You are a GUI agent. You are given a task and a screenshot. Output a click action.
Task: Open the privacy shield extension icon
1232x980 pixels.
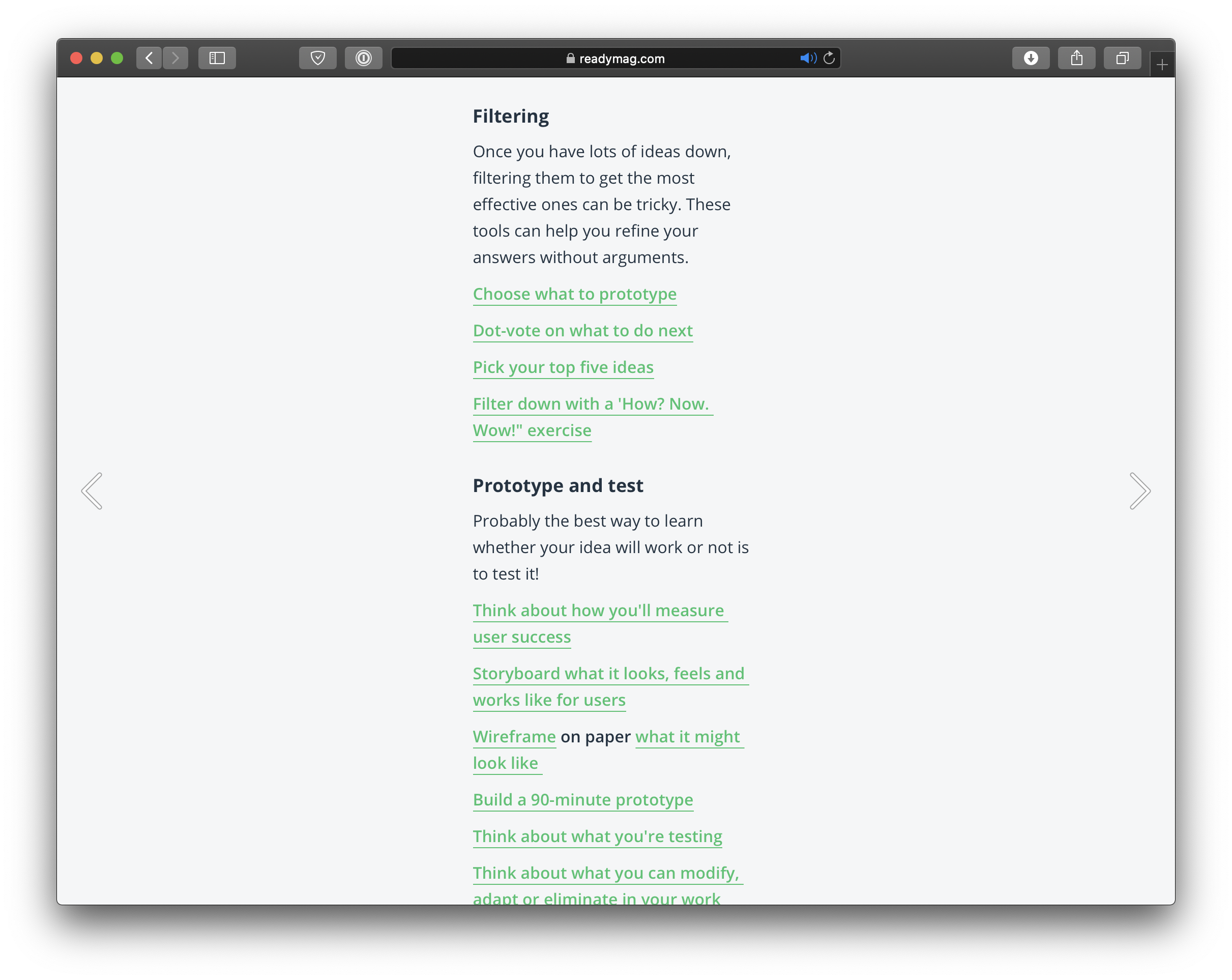coord(318,57)
